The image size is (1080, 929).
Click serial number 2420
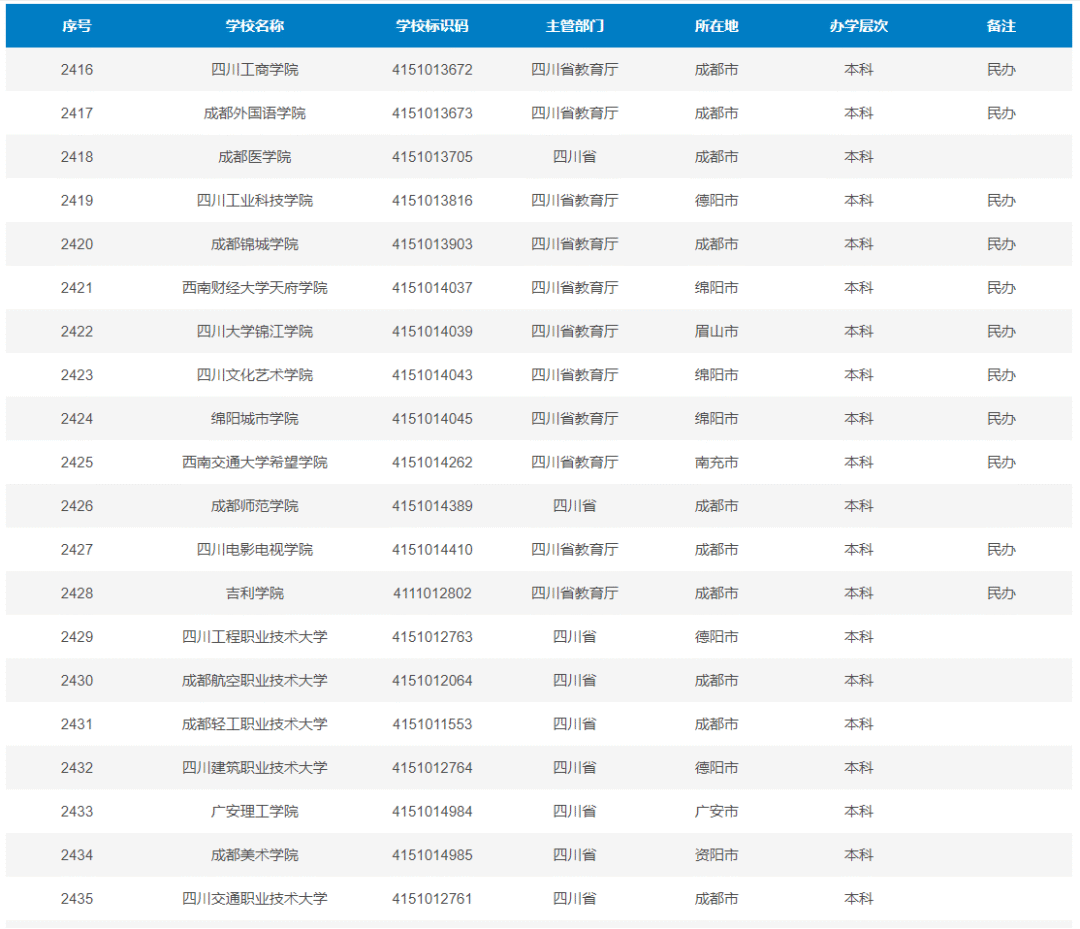pyautogui.click(x=76, y=244)
